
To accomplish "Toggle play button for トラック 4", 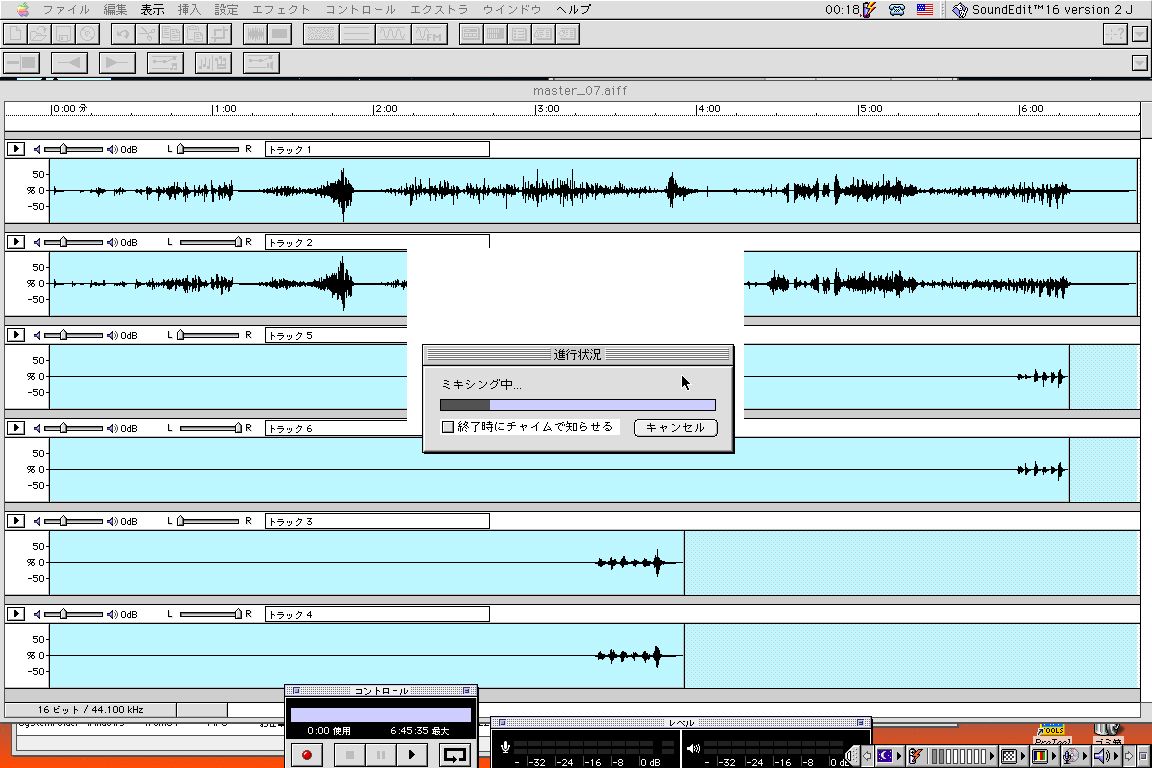I will (15, 614).
